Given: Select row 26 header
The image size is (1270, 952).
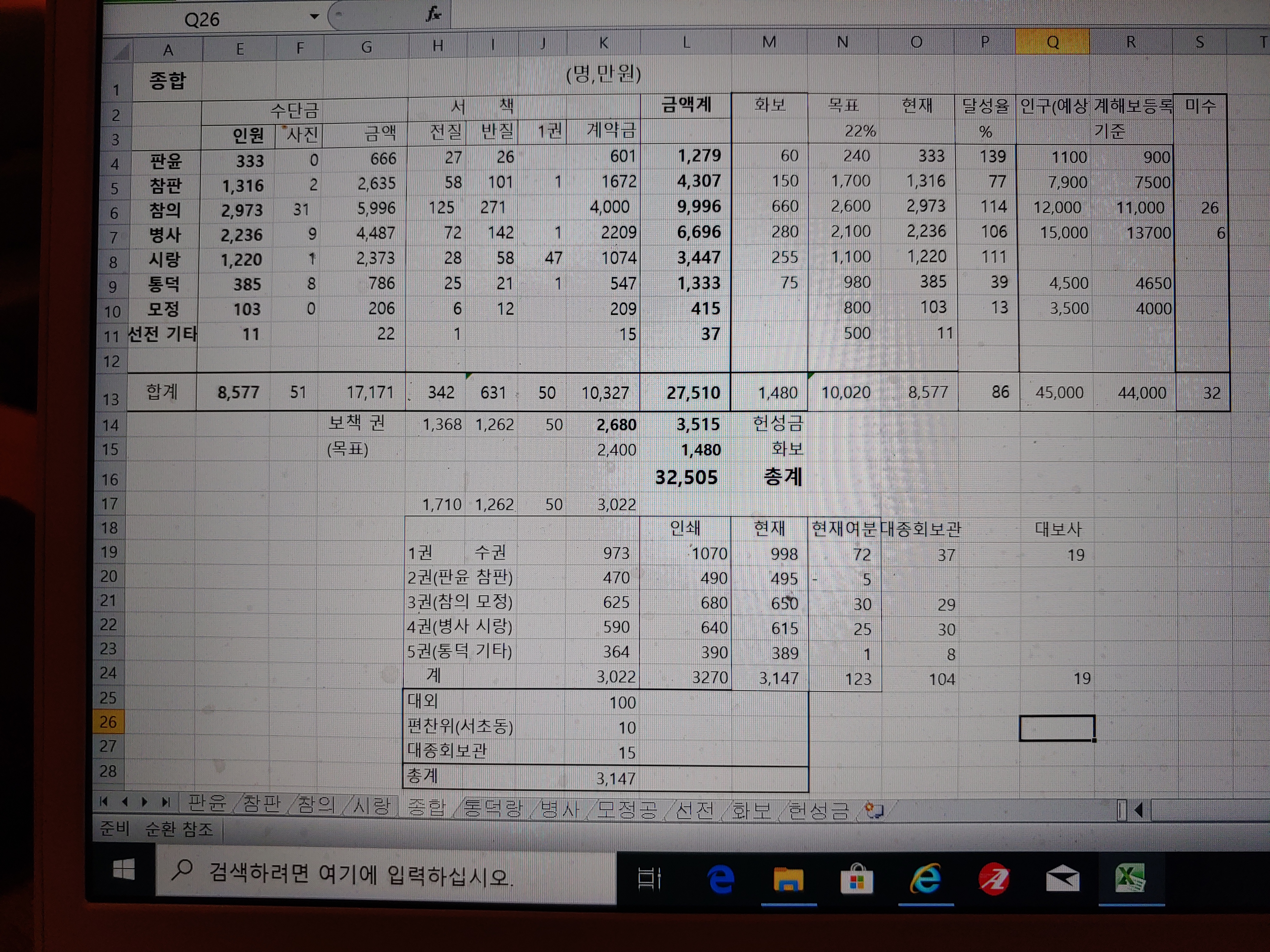Looking at the screenshot, I should (x=108, y=721).
